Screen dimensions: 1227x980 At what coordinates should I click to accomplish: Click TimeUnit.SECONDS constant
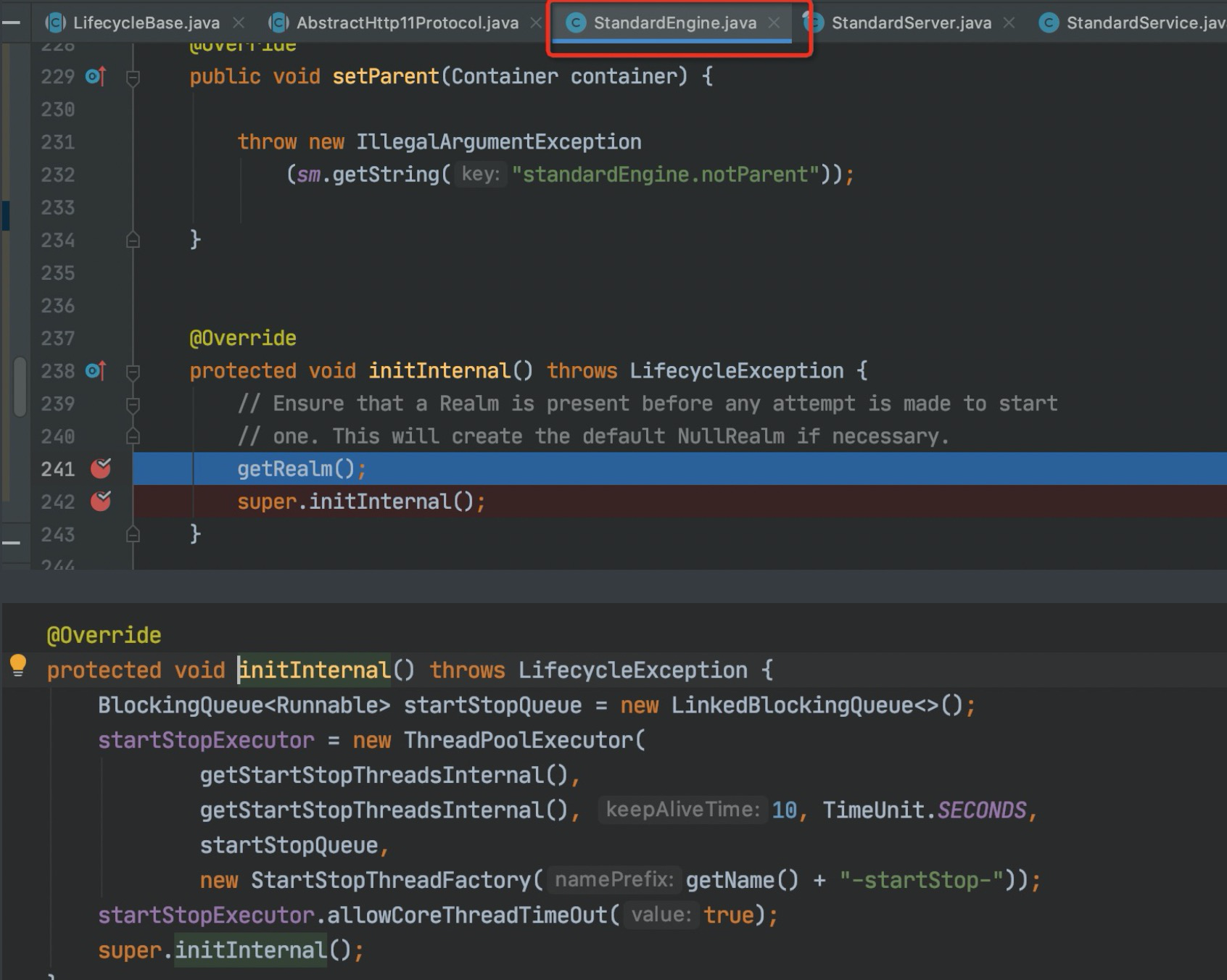(x=925, y=810)
